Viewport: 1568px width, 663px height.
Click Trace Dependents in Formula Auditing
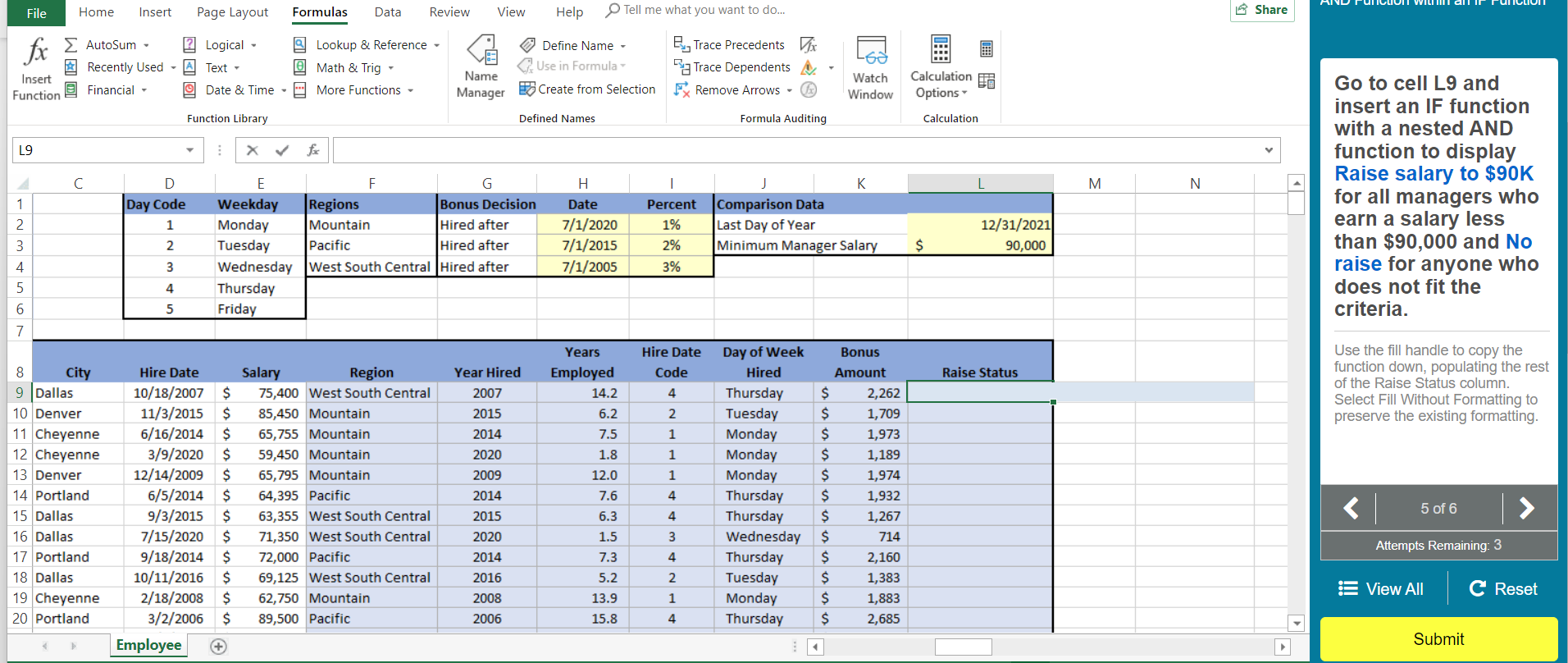732,67
